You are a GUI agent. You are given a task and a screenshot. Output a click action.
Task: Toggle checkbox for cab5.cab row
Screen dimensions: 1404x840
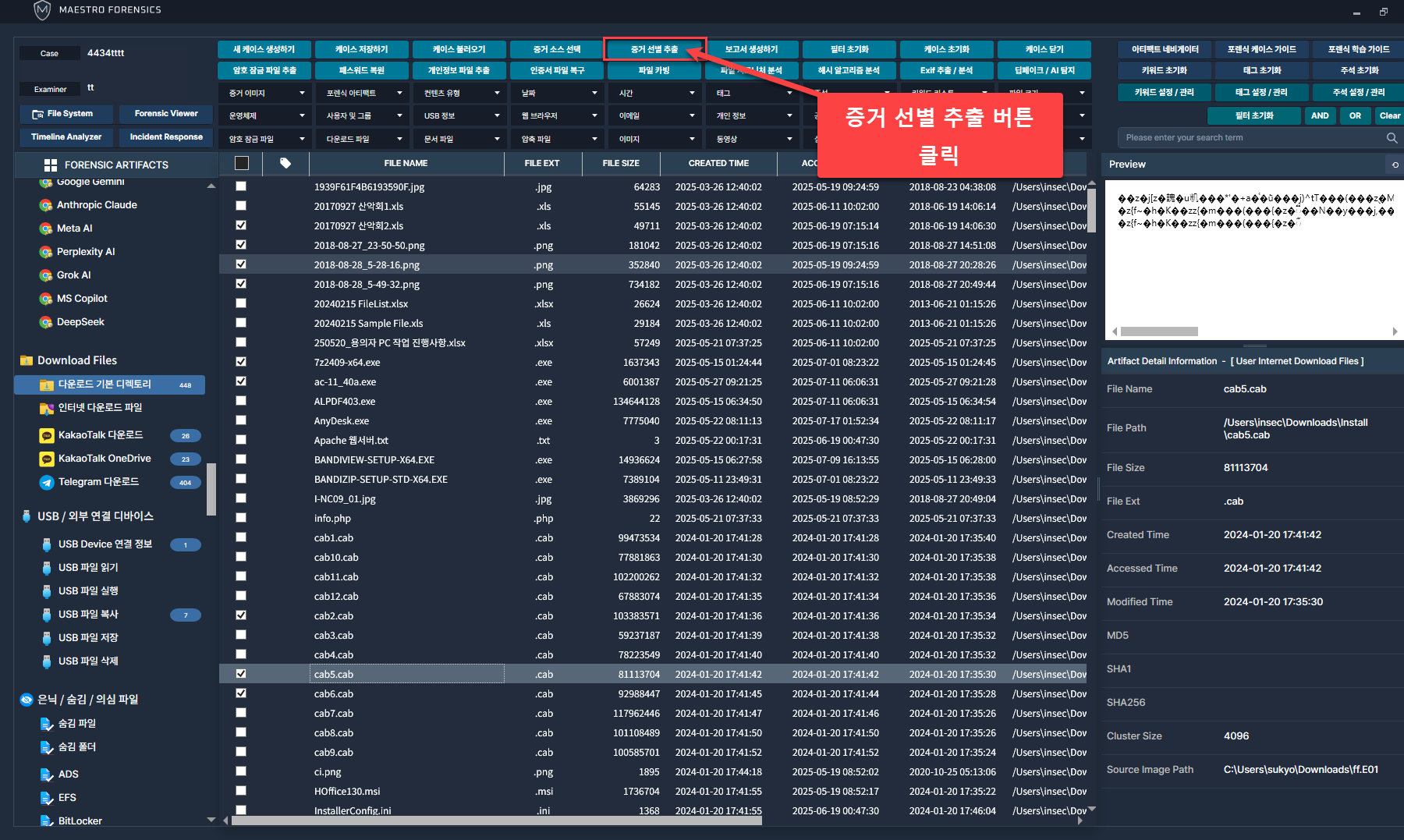point(241,674)
